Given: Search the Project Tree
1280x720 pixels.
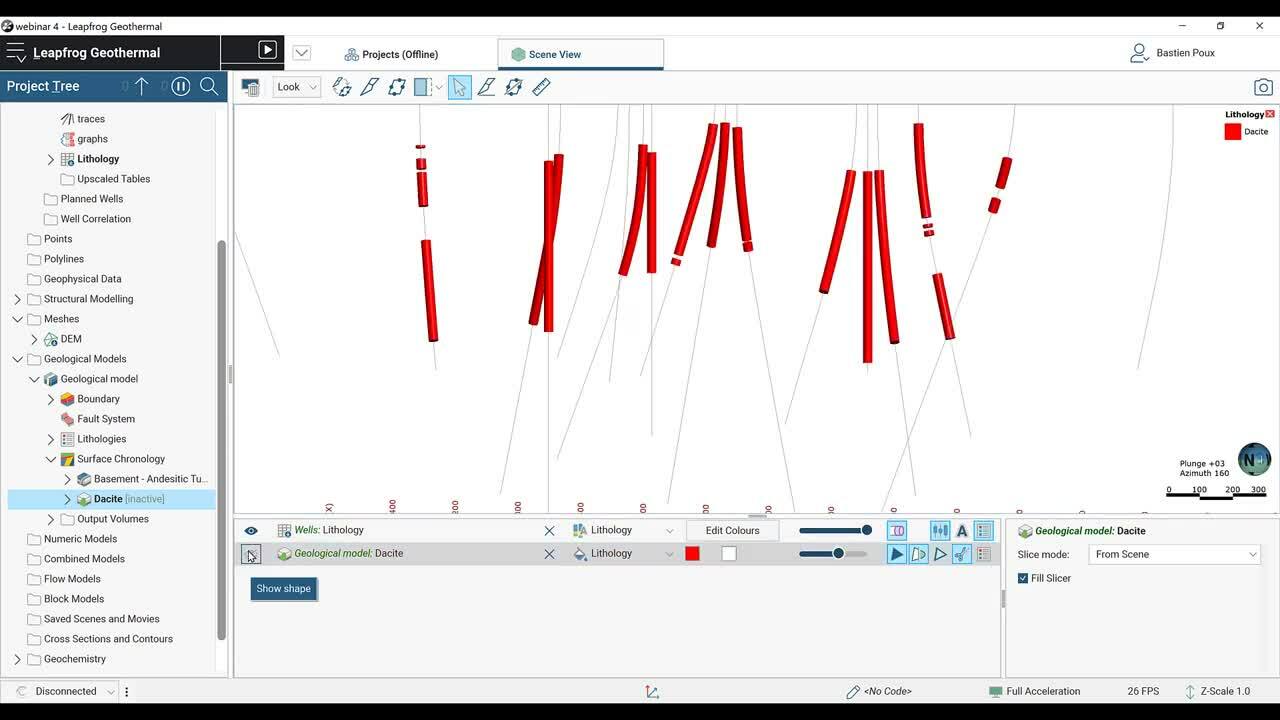Looking at the screenshot, I should [209, 86].
